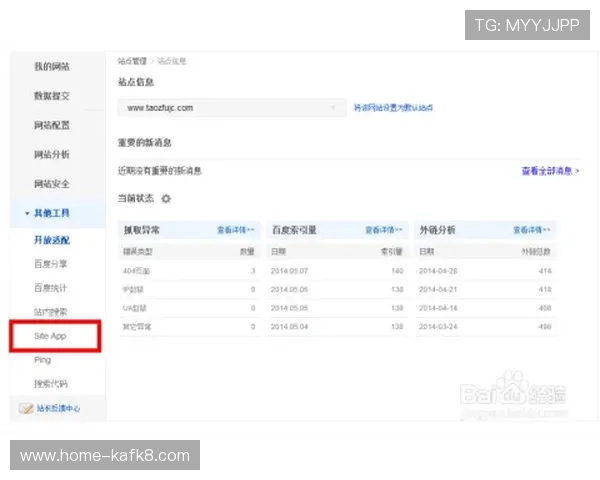The width and height of the screenshot is (600, 480).
Task: View details link for 百度索引量
Action: pos(384,230)
